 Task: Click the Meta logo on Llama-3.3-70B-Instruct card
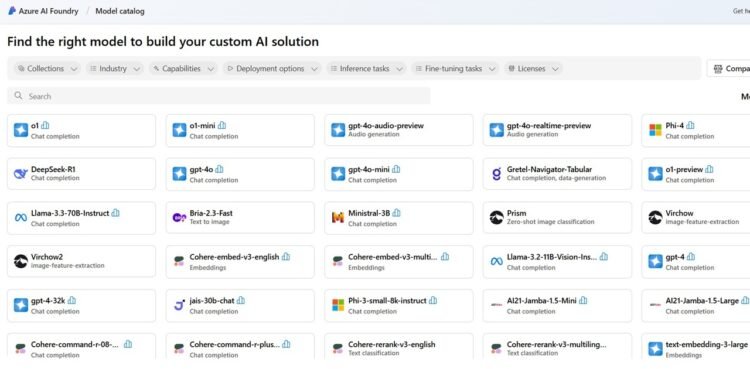click(21, 218)
